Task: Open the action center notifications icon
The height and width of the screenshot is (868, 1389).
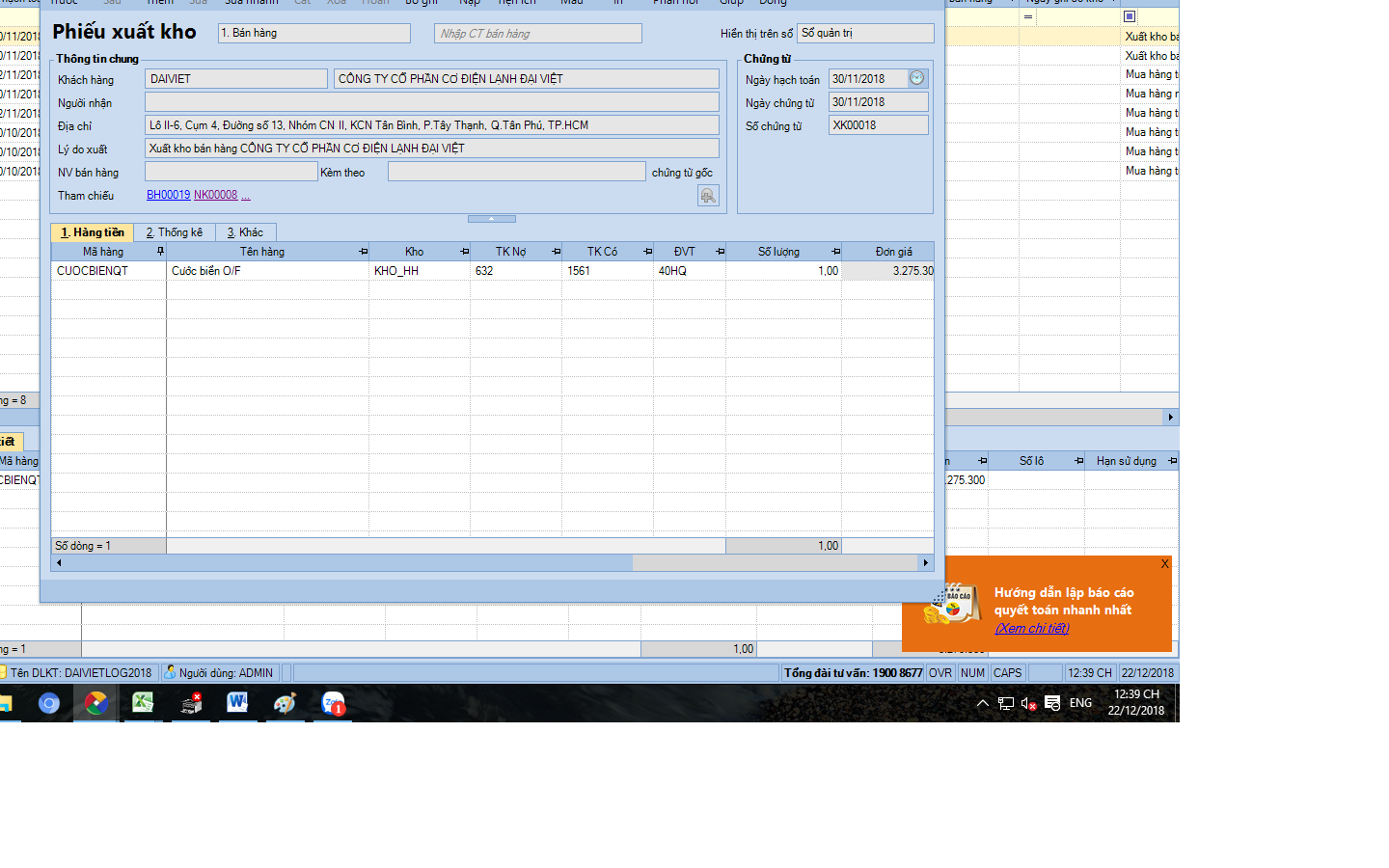Action: tap(1052, 703)
